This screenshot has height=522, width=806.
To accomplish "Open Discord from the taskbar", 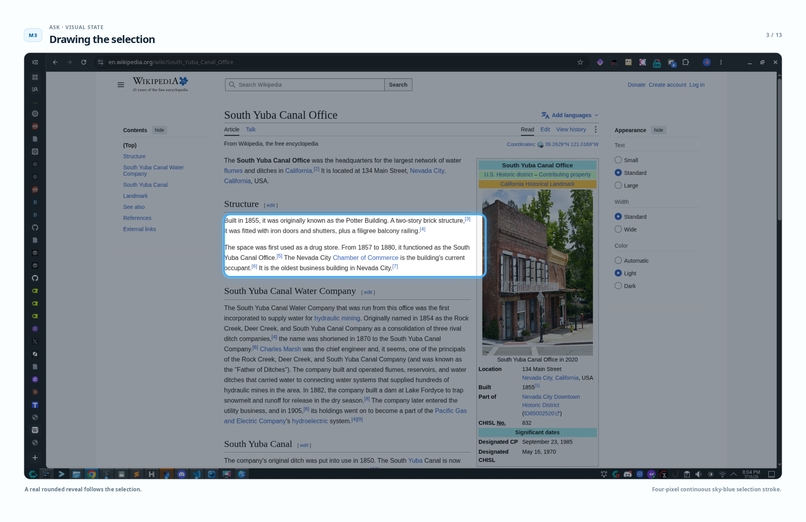I will point(181,474).
